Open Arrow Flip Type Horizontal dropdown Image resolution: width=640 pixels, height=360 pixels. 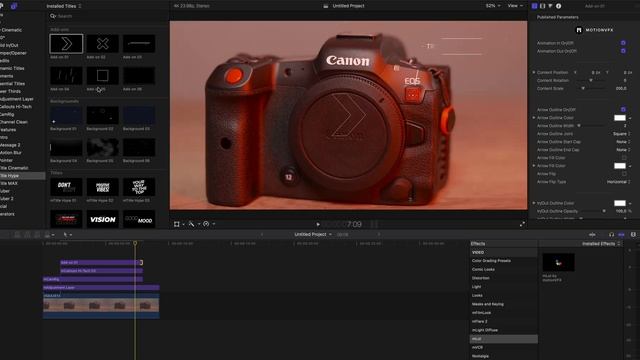[619, 182]
